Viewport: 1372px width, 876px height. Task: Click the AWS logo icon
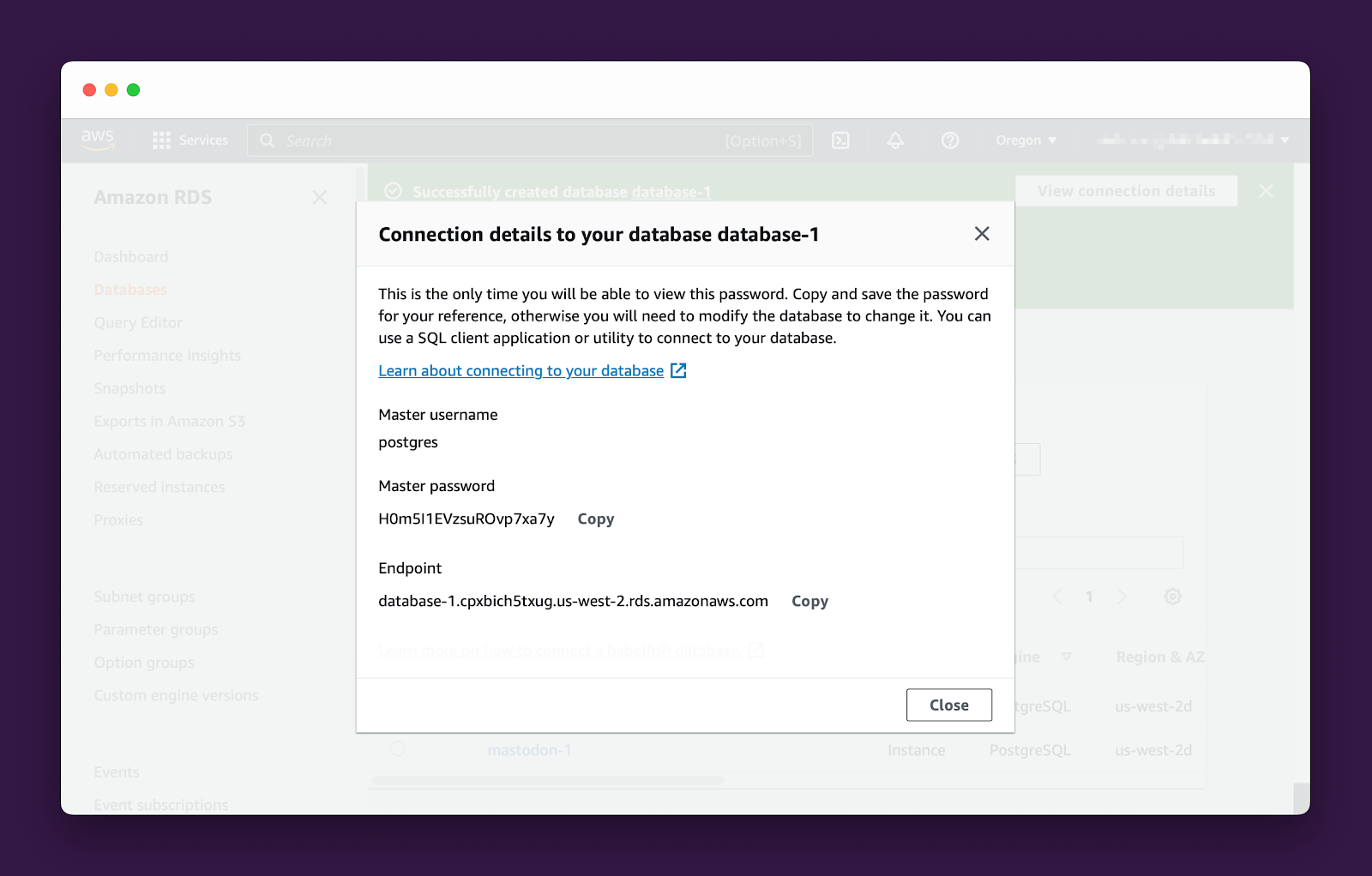[x=98, y=140]
